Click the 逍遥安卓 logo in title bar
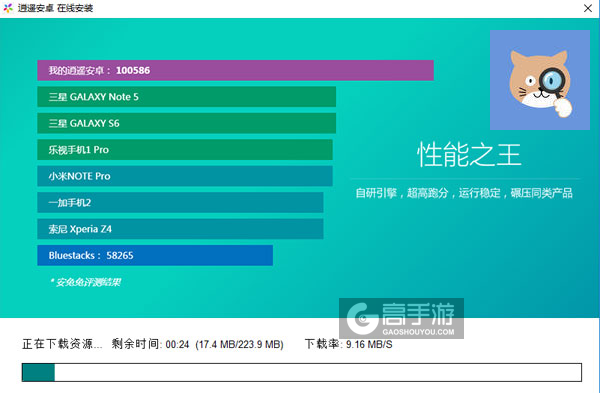600x393 pixels. tap(8, 8)
